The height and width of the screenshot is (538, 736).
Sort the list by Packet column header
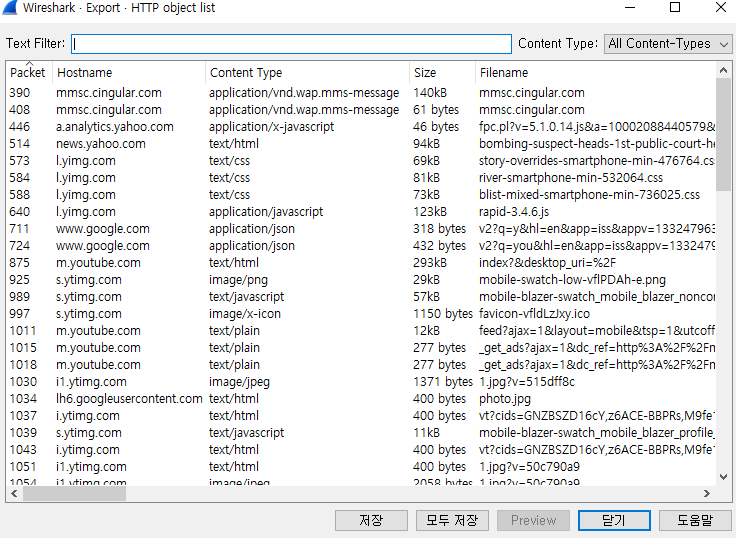[27, 72]
